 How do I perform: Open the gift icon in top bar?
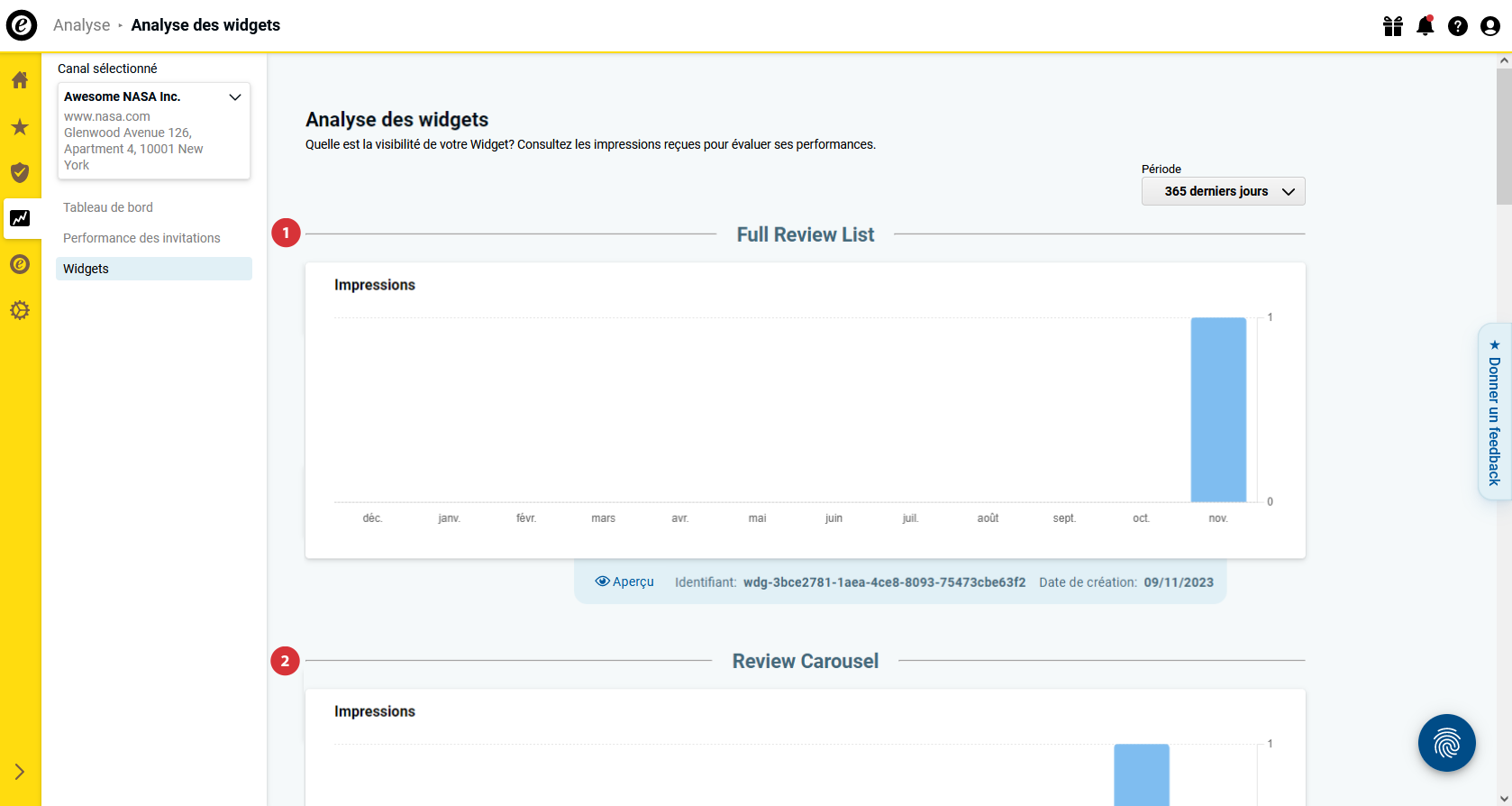click(x=1393, y=26)
